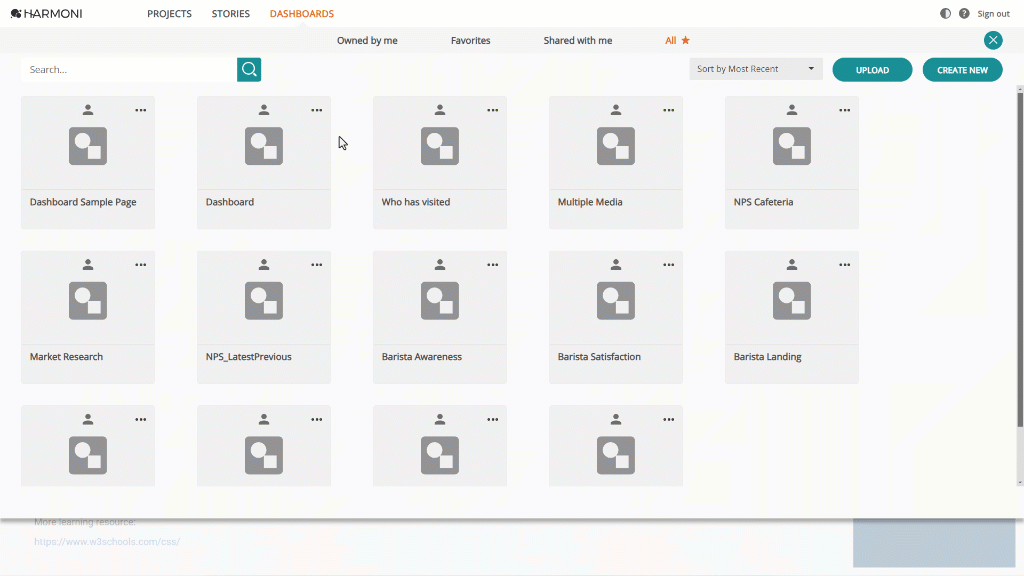Switch to Favorites tab

tap(470, 40)
